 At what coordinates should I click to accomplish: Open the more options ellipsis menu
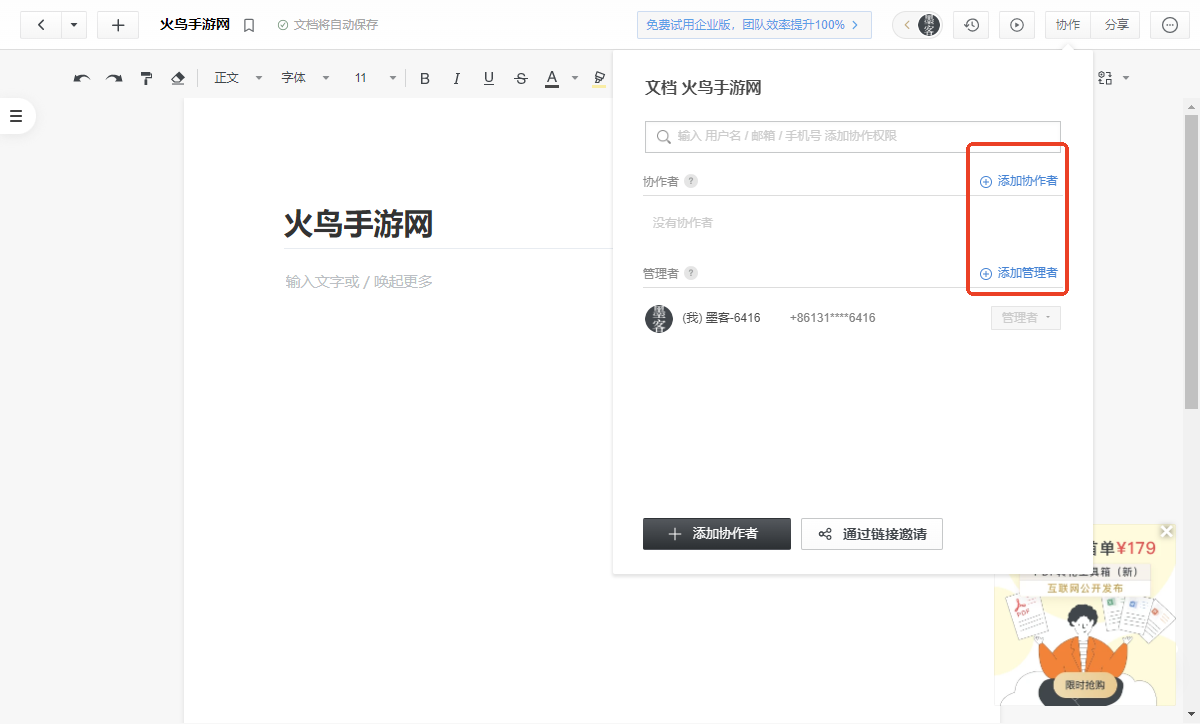1170,25
